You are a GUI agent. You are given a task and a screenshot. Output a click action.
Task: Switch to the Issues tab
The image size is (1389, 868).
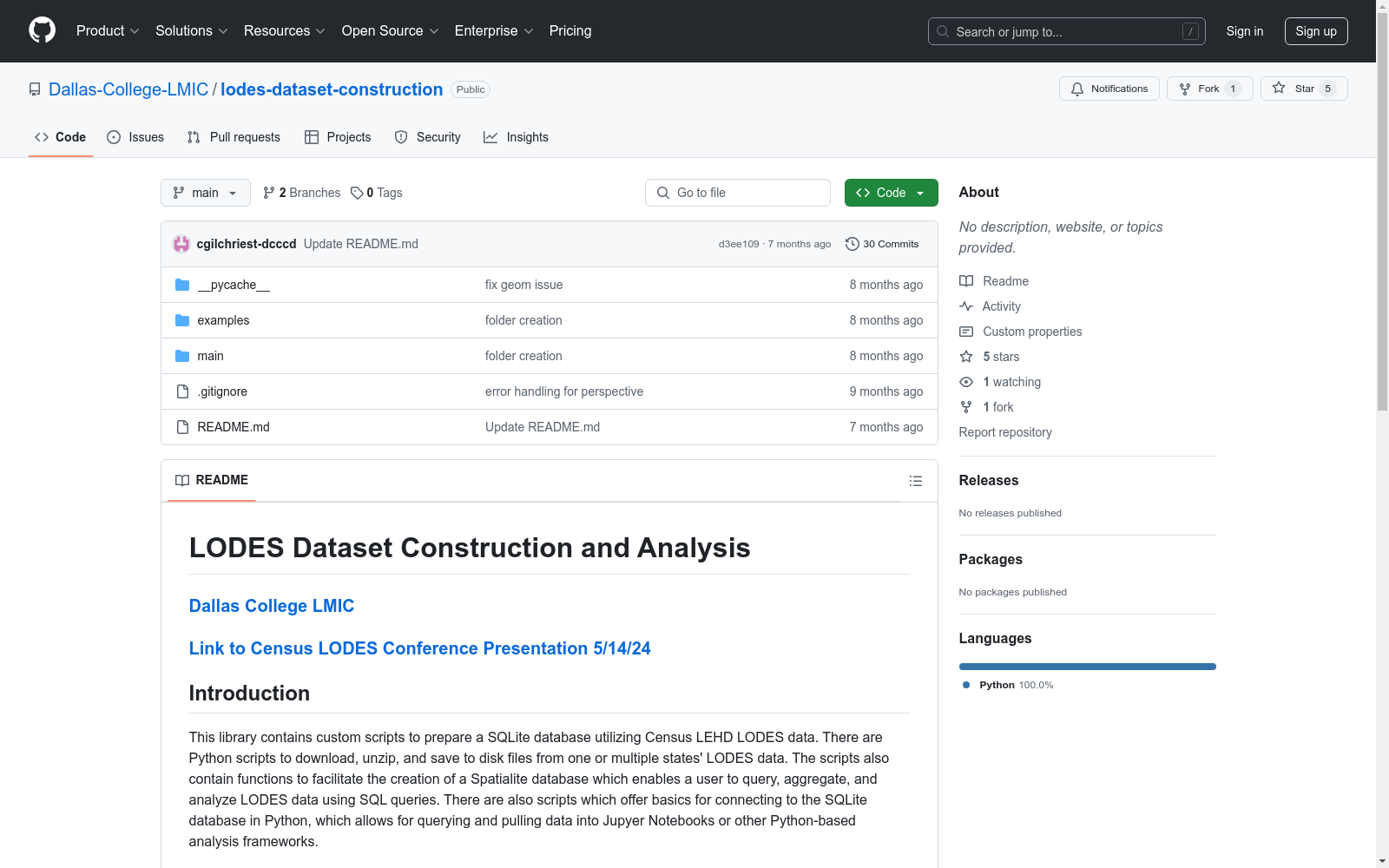135,137
